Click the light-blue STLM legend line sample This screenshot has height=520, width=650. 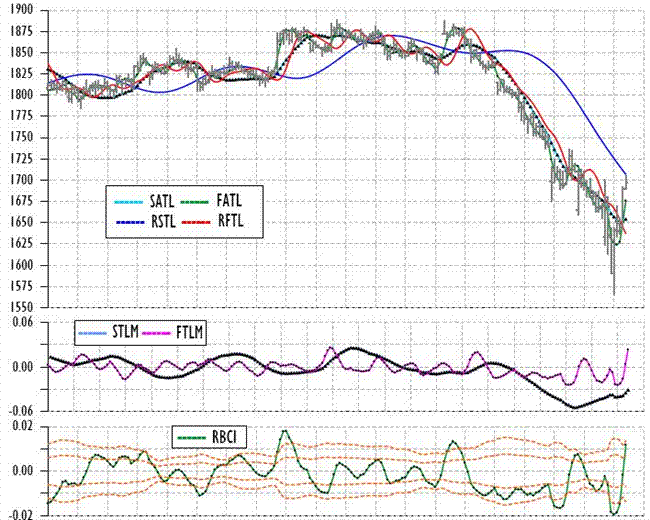coord(93,333)
